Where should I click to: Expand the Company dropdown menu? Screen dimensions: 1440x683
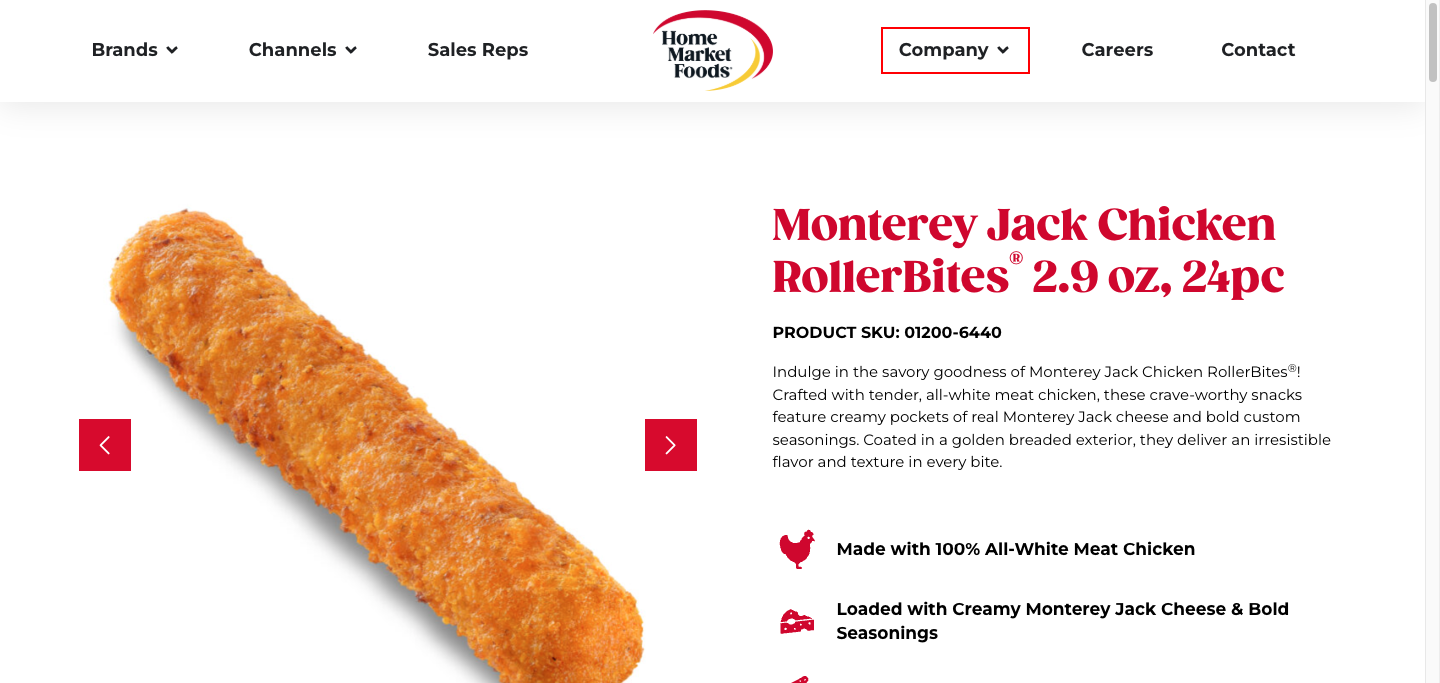(955, 50)
